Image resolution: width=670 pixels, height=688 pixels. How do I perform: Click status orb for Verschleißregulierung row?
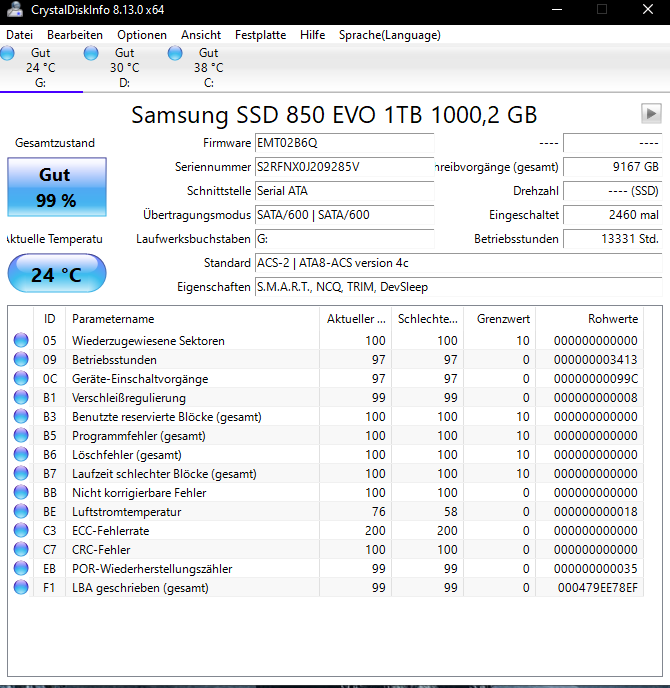click(21, 397)
